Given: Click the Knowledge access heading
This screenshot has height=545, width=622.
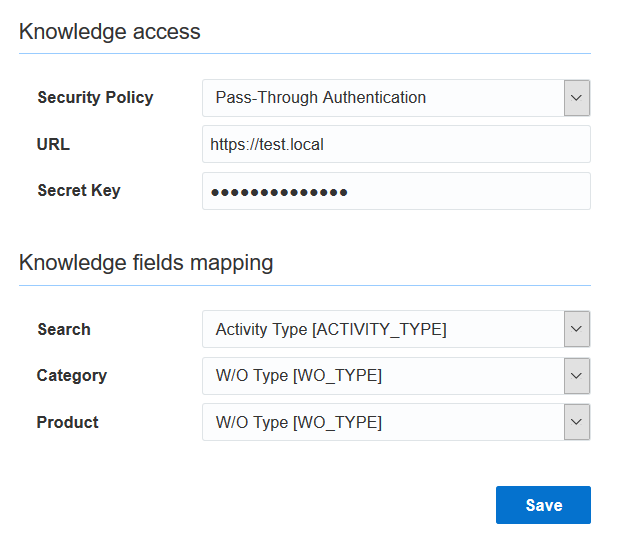Looking at the screenshot, I should tap(110, 31).
